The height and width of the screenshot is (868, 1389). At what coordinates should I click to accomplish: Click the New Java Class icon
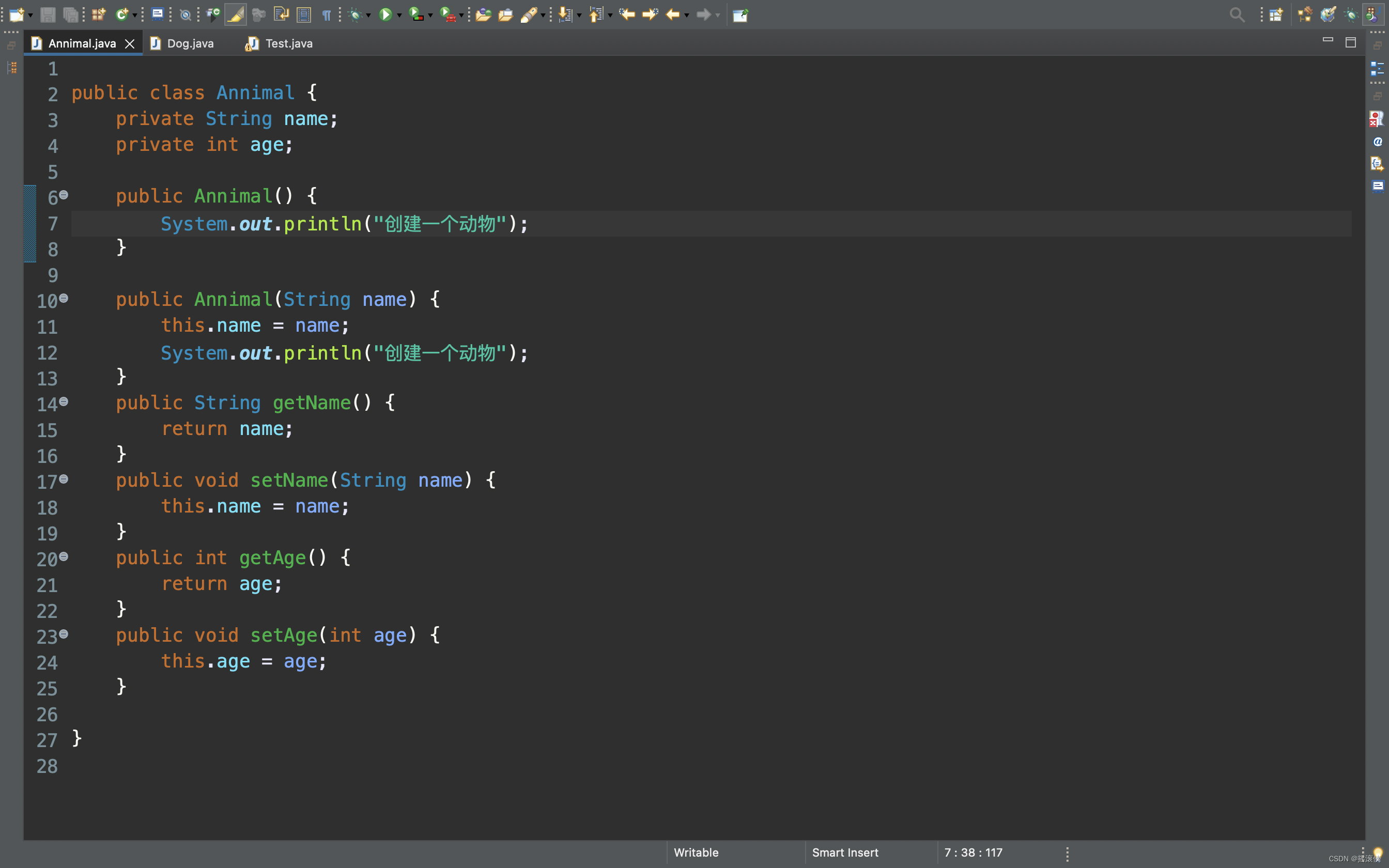pos(121,14)
